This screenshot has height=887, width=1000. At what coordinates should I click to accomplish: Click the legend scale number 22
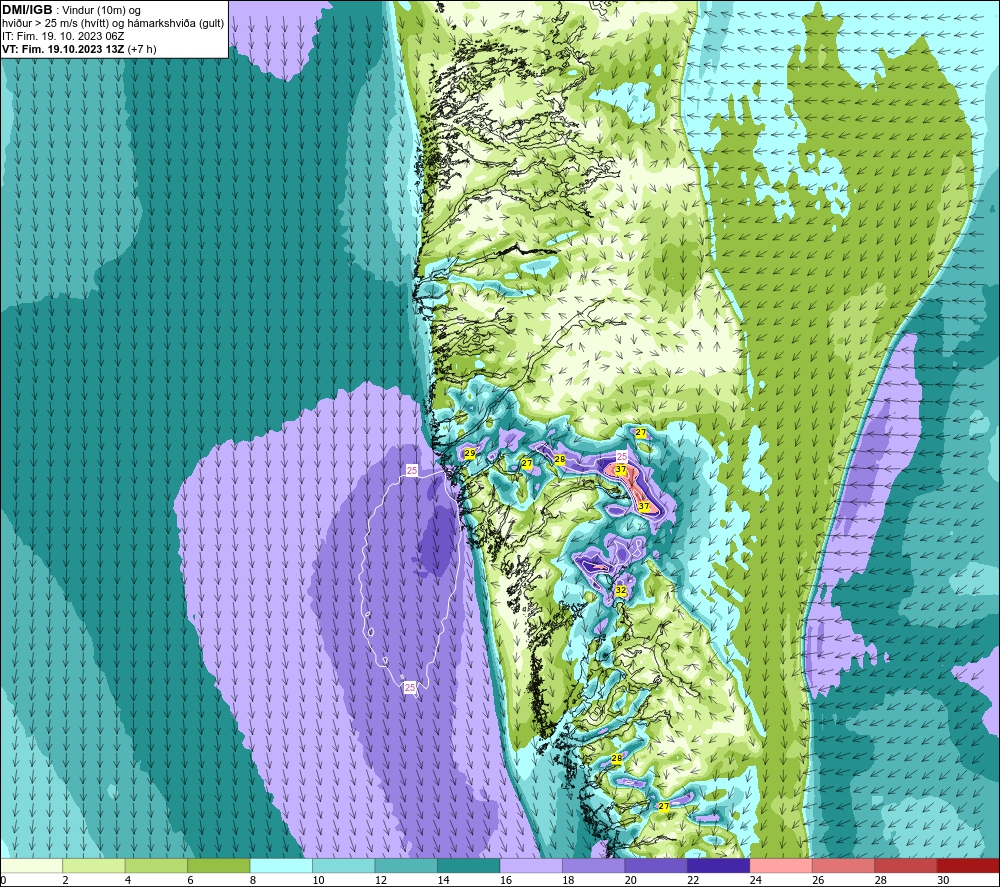coord(693,880)
